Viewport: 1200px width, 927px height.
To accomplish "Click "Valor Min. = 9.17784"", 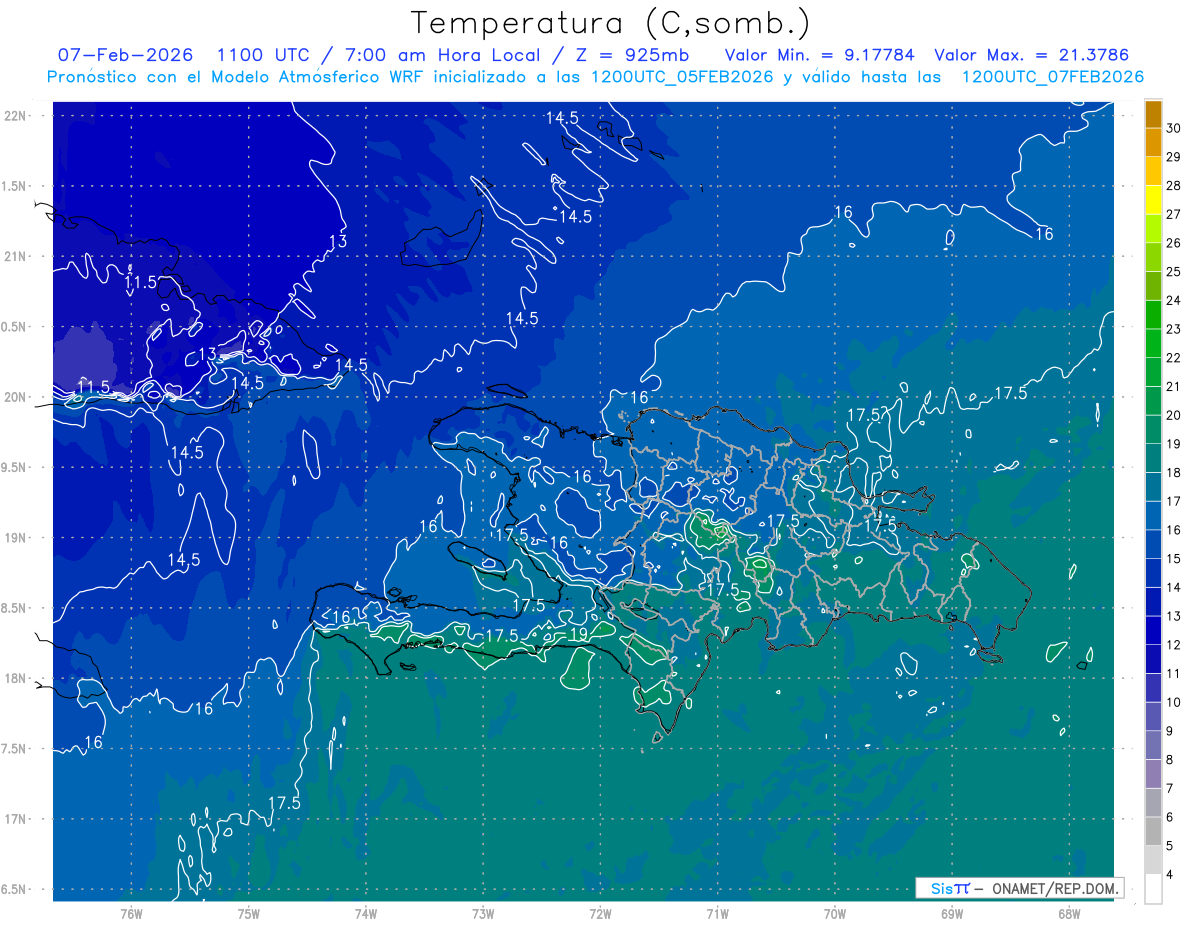I will tap(820, 55).
